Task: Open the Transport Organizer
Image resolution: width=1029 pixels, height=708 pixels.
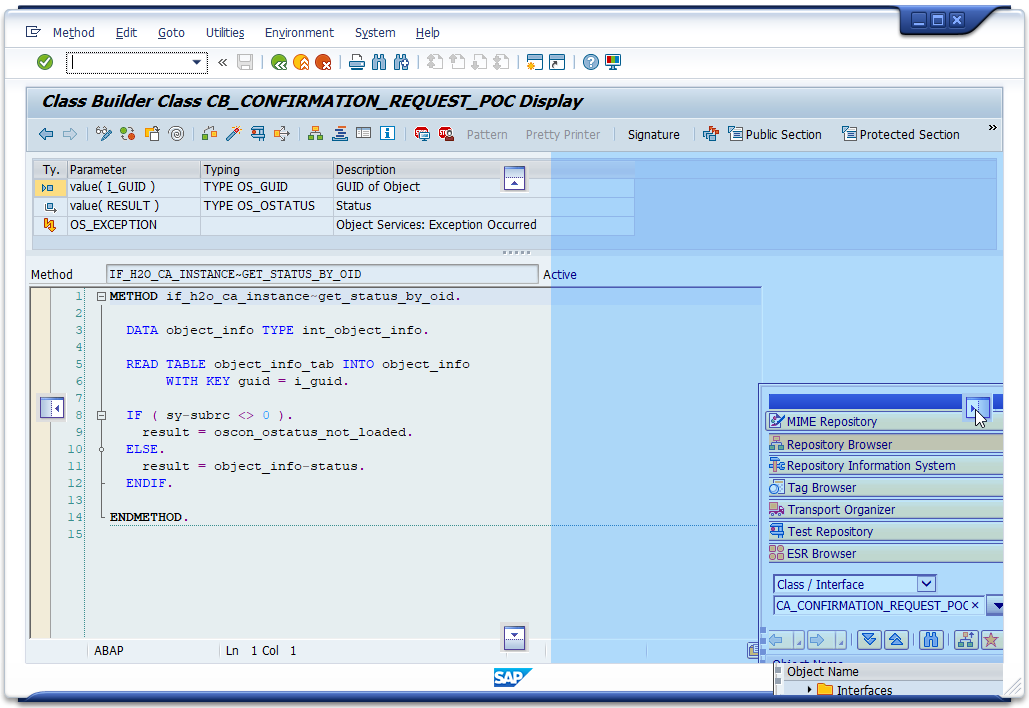Action: (x=885, y=510)
